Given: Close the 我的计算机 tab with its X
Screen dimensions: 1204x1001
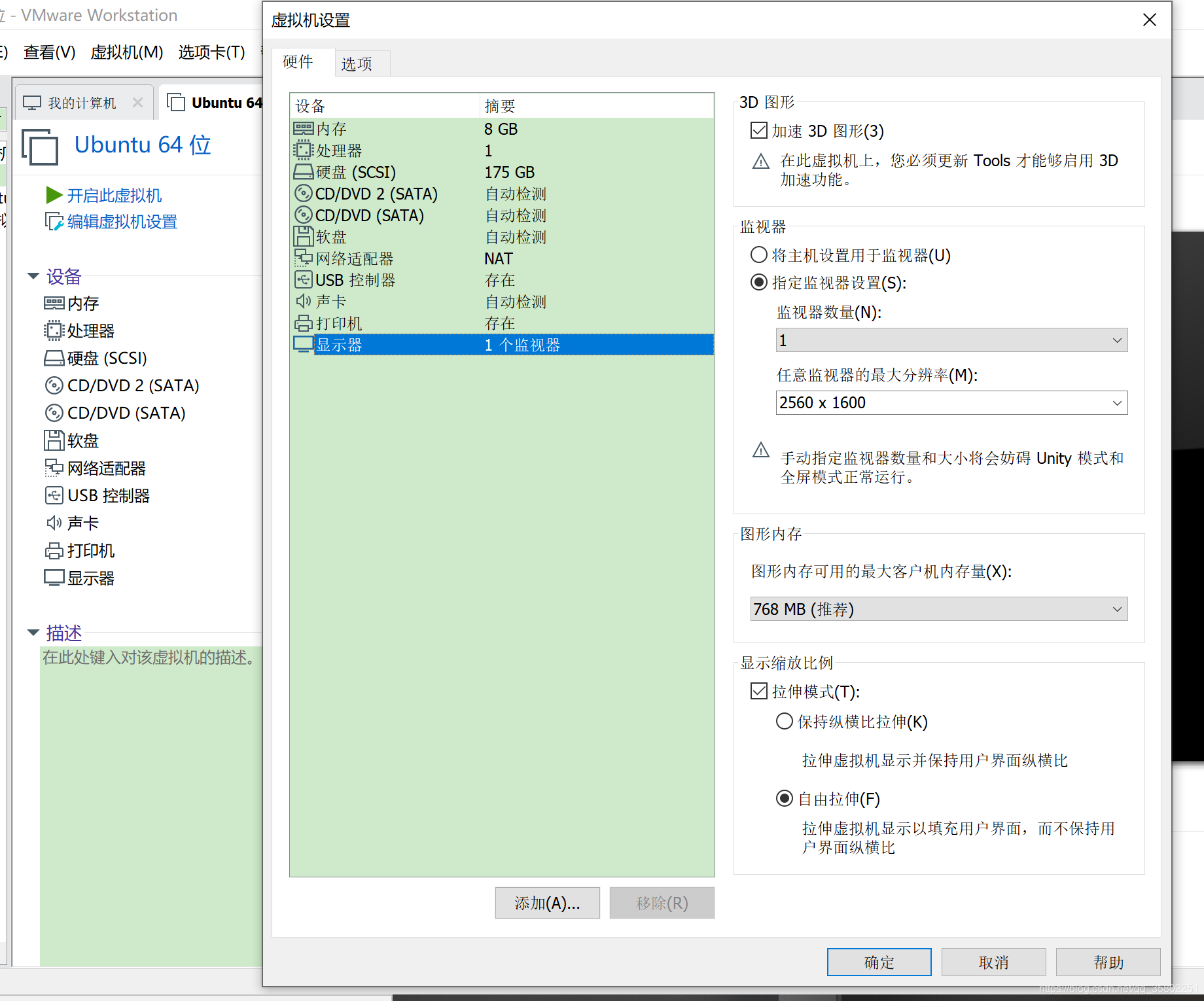Looking at the screenshot, I should coord(137,103).
